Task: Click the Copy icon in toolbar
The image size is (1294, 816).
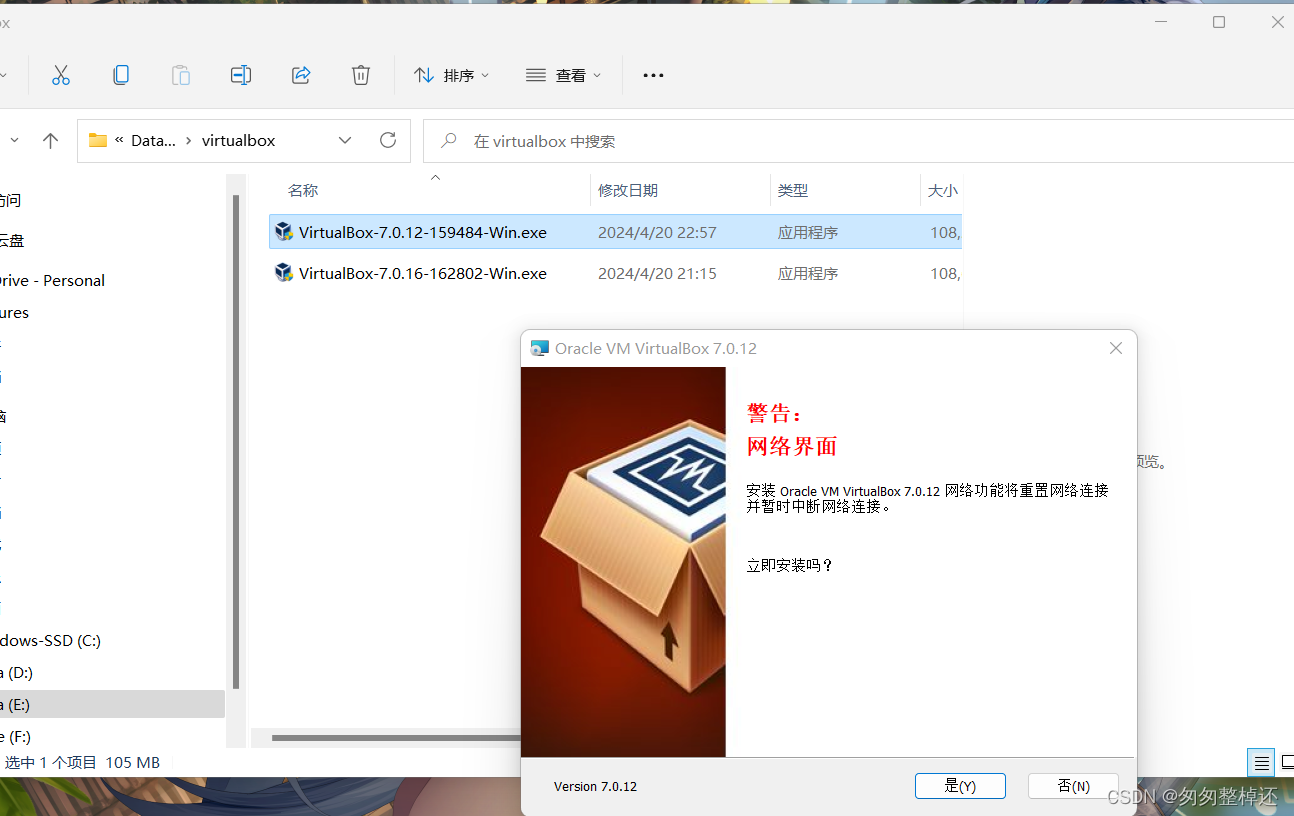Action: (121, 75)
